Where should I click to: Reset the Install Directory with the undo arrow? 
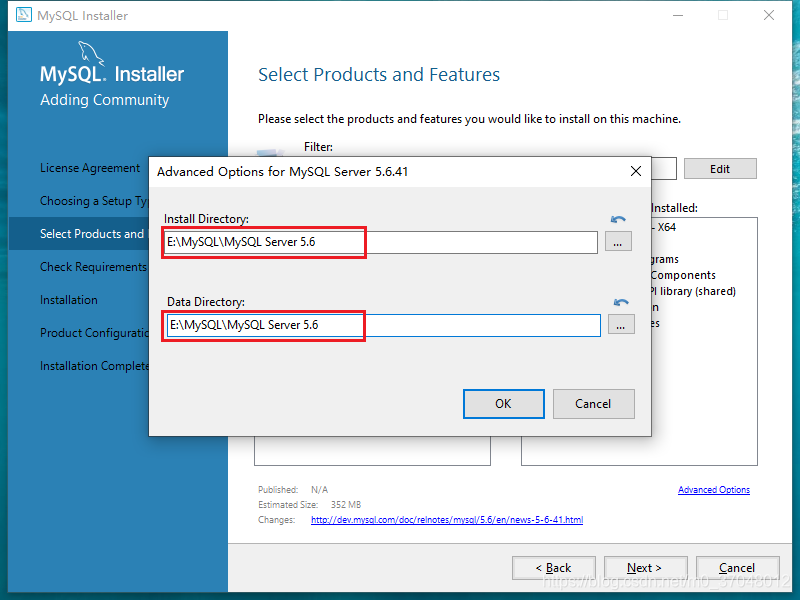(618, 219)
